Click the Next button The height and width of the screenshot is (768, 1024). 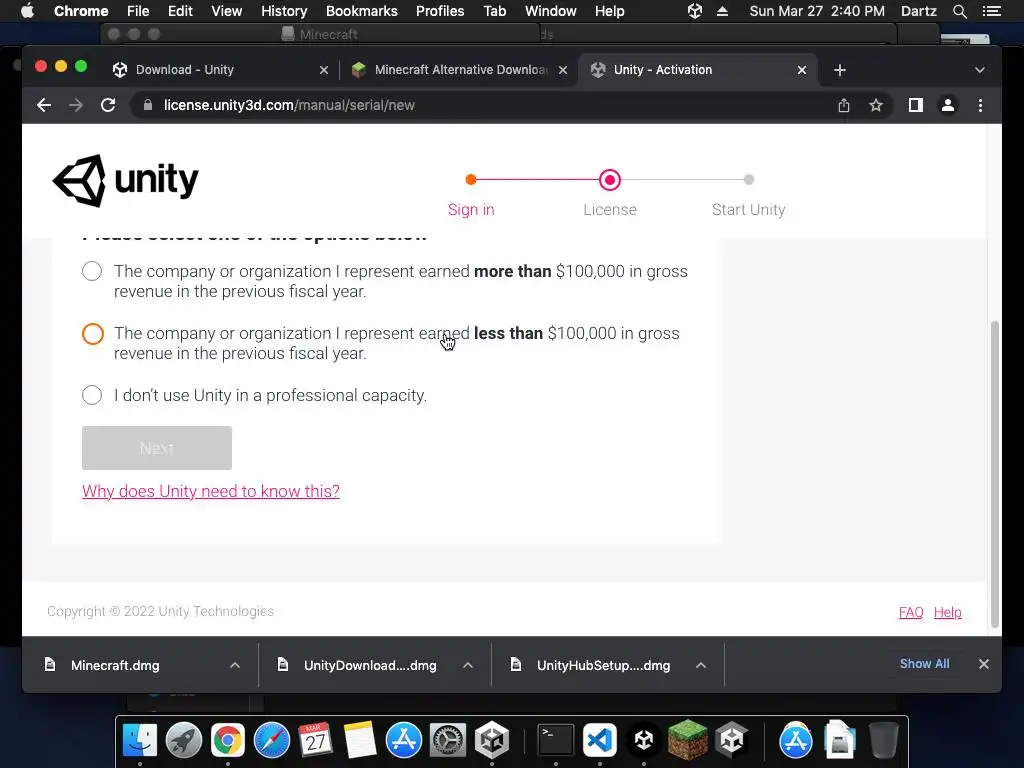coord(157,448)
